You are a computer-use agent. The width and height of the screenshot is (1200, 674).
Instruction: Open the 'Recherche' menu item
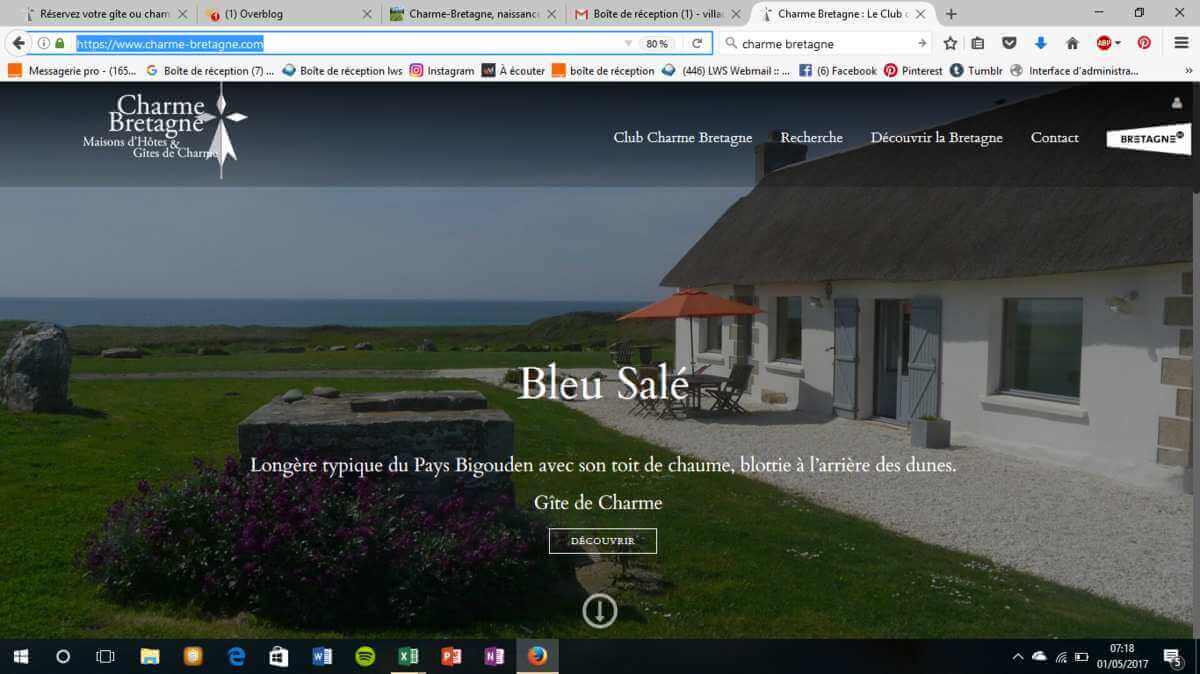coord(812,138)
